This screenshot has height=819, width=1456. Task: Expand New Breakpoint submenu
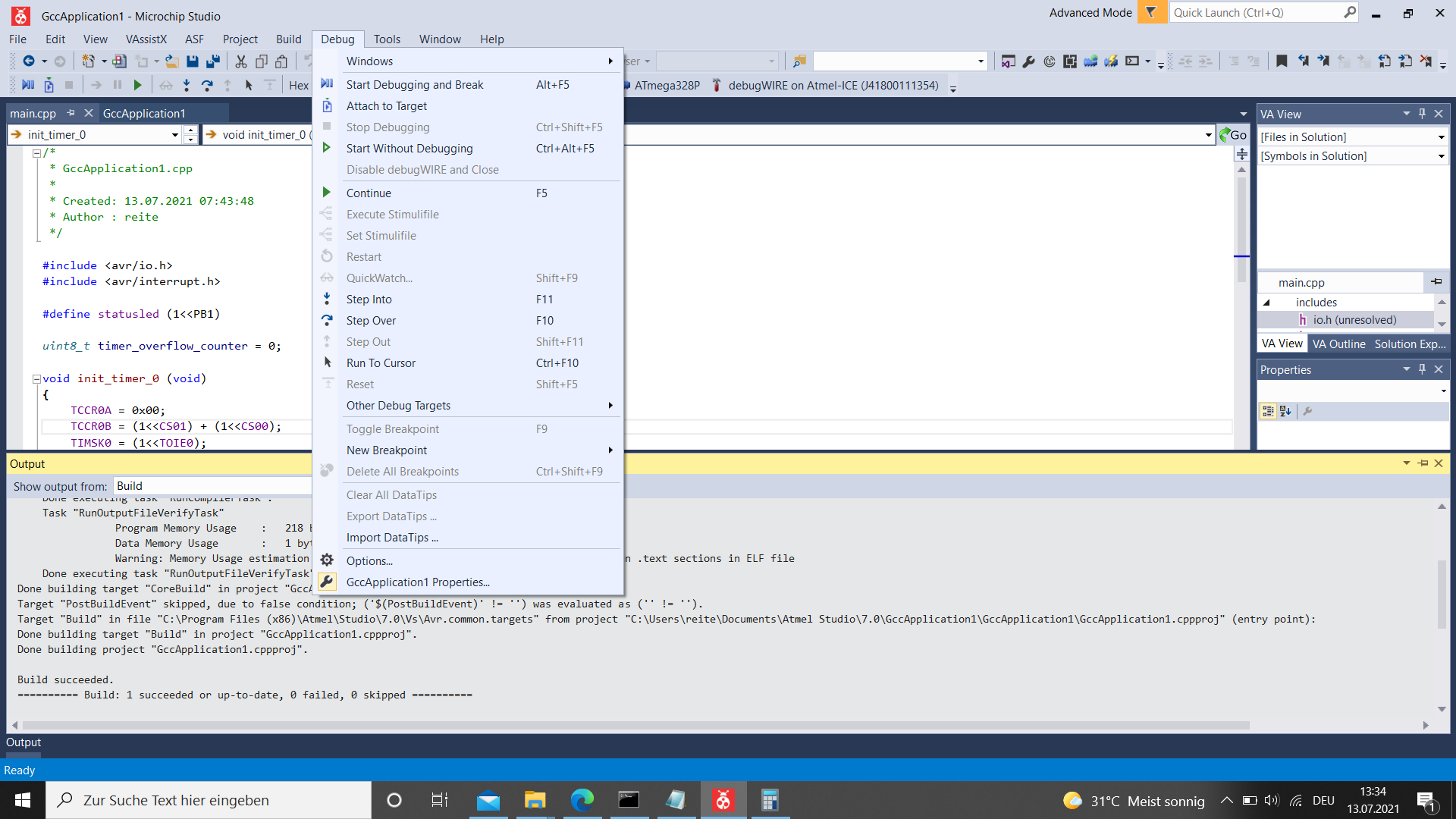(480, 450)
